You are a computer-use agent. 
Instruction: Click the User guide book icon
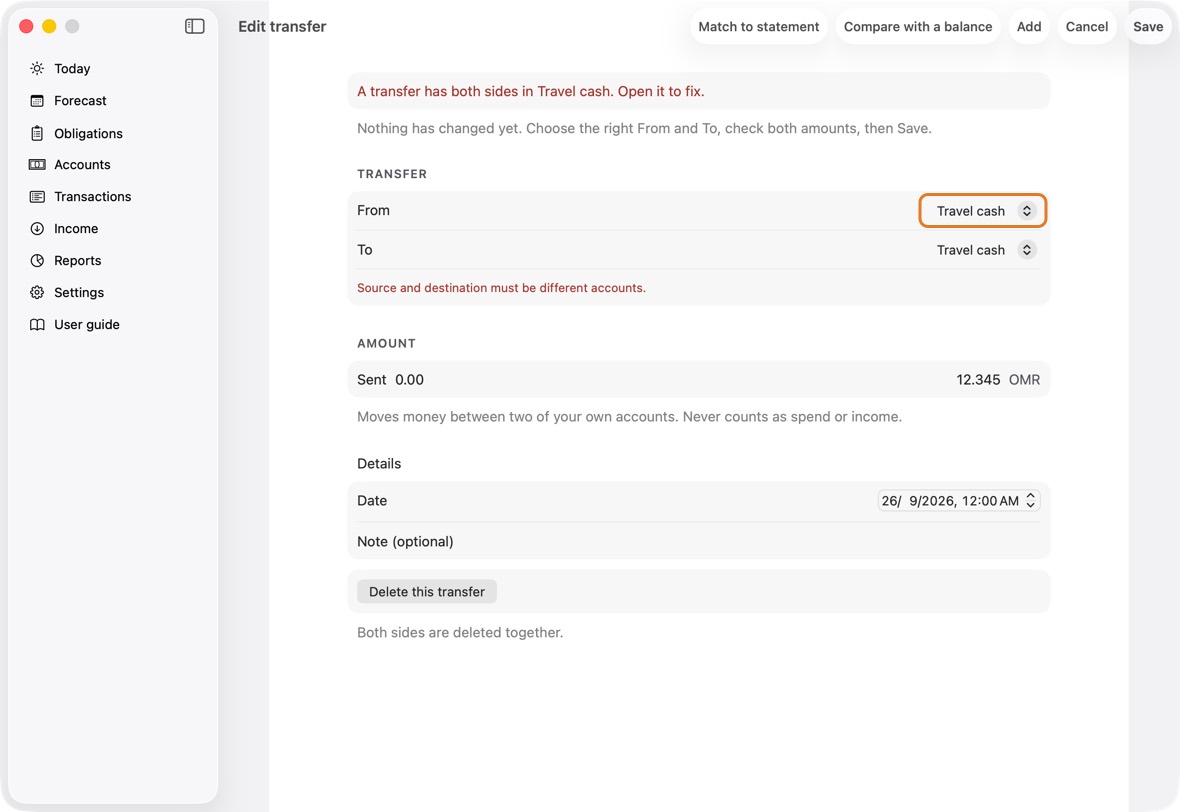[x=37, y=324]
